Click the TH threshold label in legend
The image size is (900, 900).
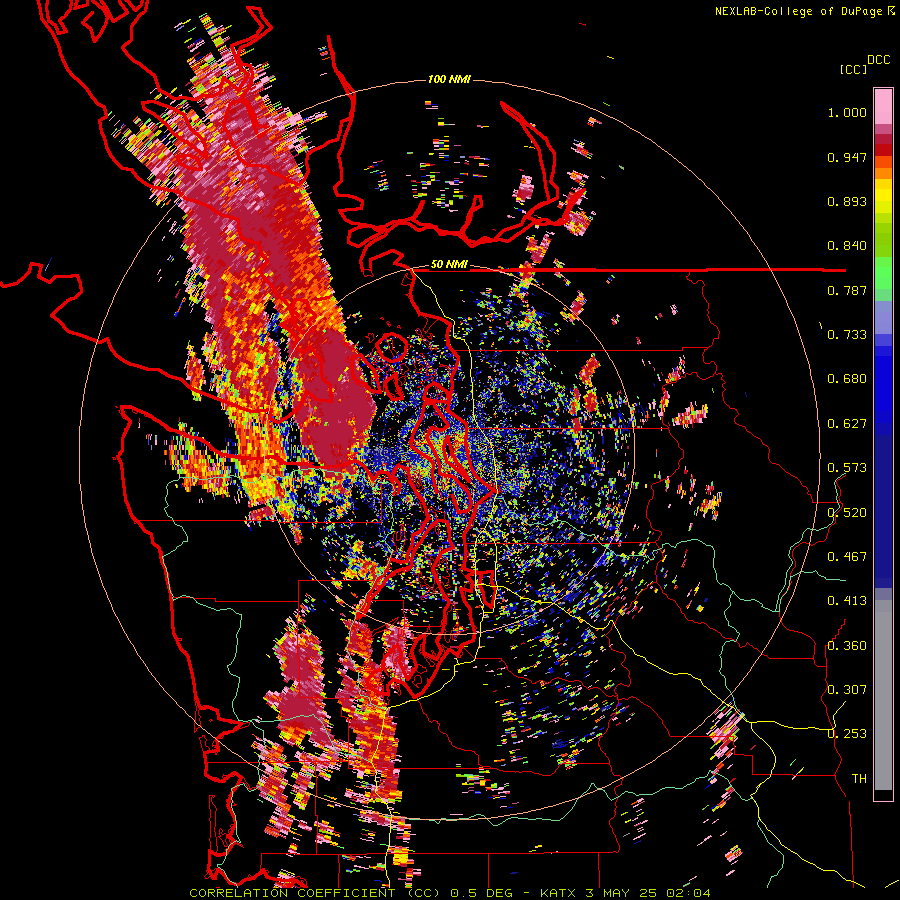point(859,779)
